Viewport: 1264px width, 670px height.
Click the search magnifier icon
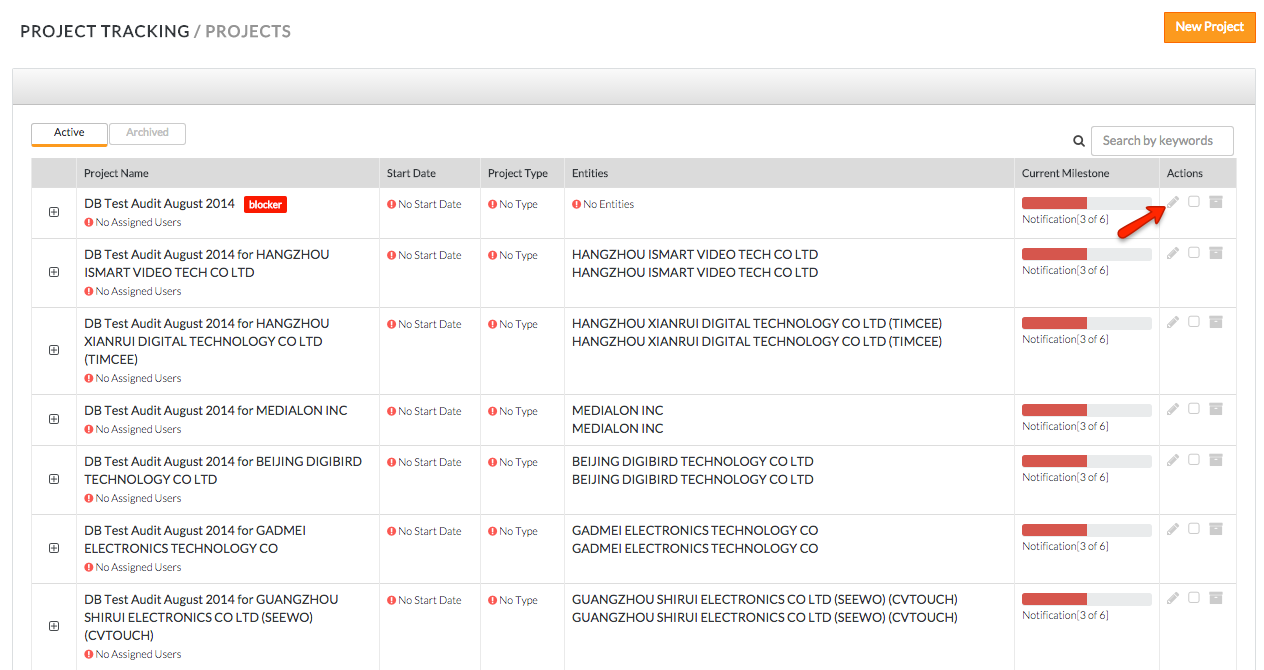1079,141
